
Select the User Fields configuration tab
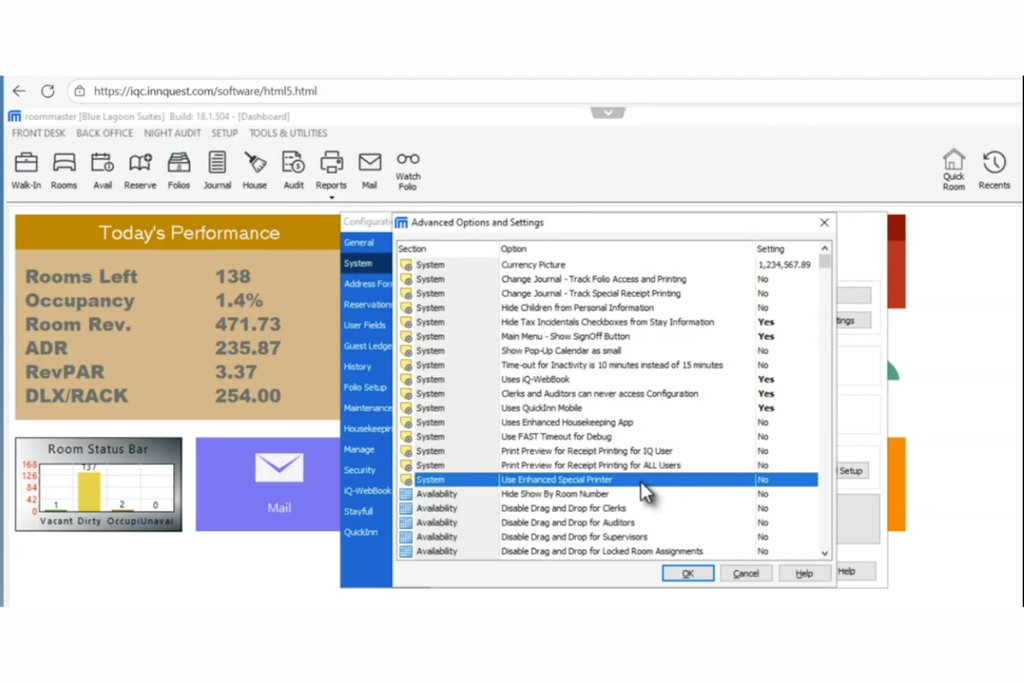pyautogui.click(x=366, y=325)
